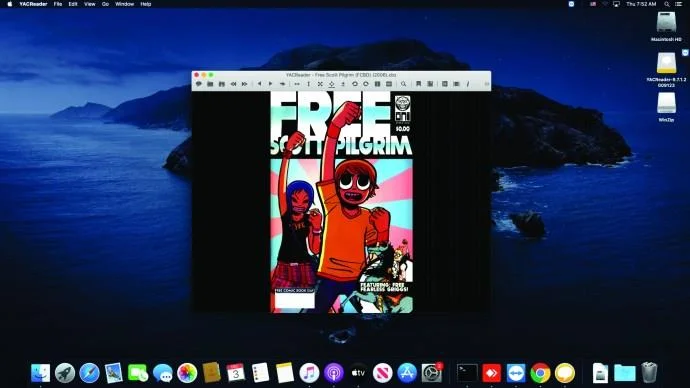This screenshot has width=690, height=388.
Task: Select the WinZip volume on desktop
Action: [x=666, y=106]
